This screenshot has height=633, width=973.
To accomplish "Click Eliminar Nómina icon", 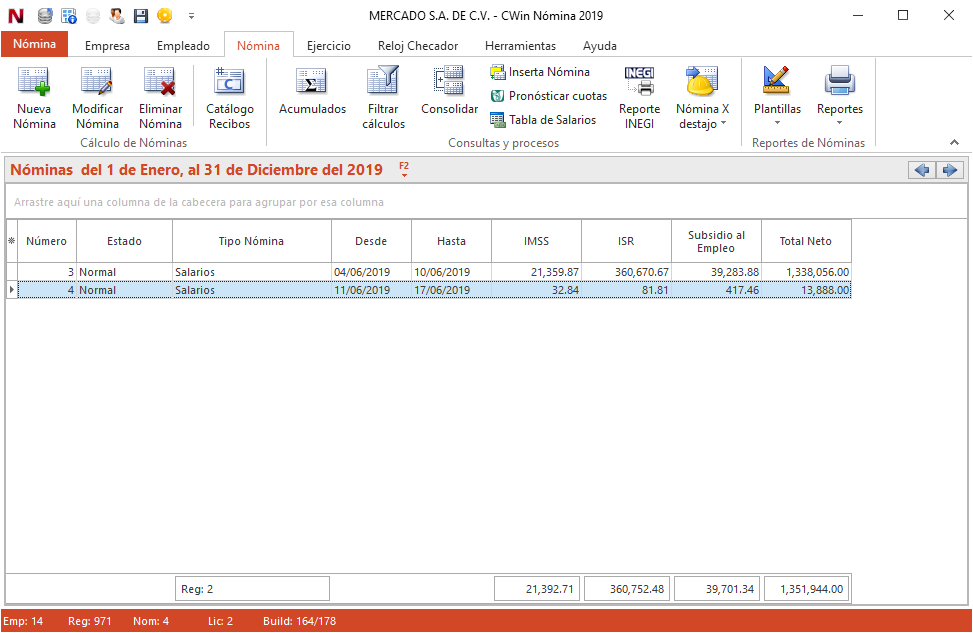I will click(x=160, y=82).
